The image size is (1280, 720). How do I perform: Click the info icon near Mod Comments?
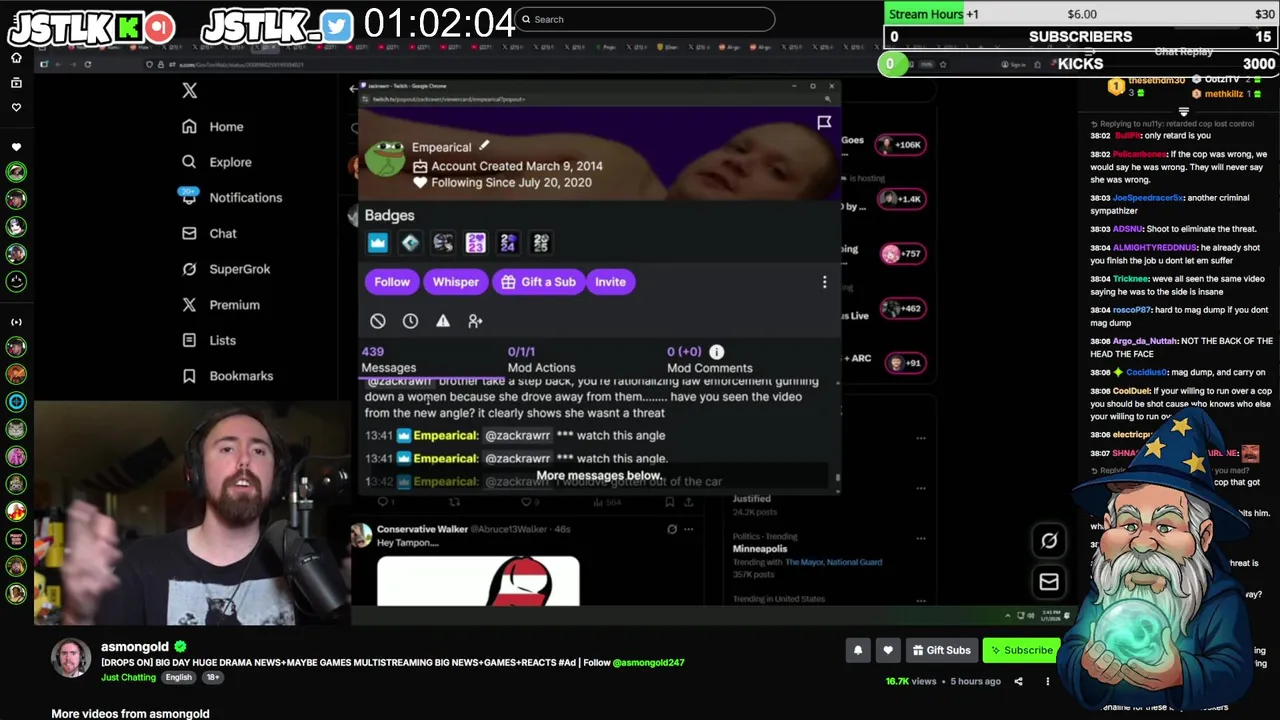[716, 352]
